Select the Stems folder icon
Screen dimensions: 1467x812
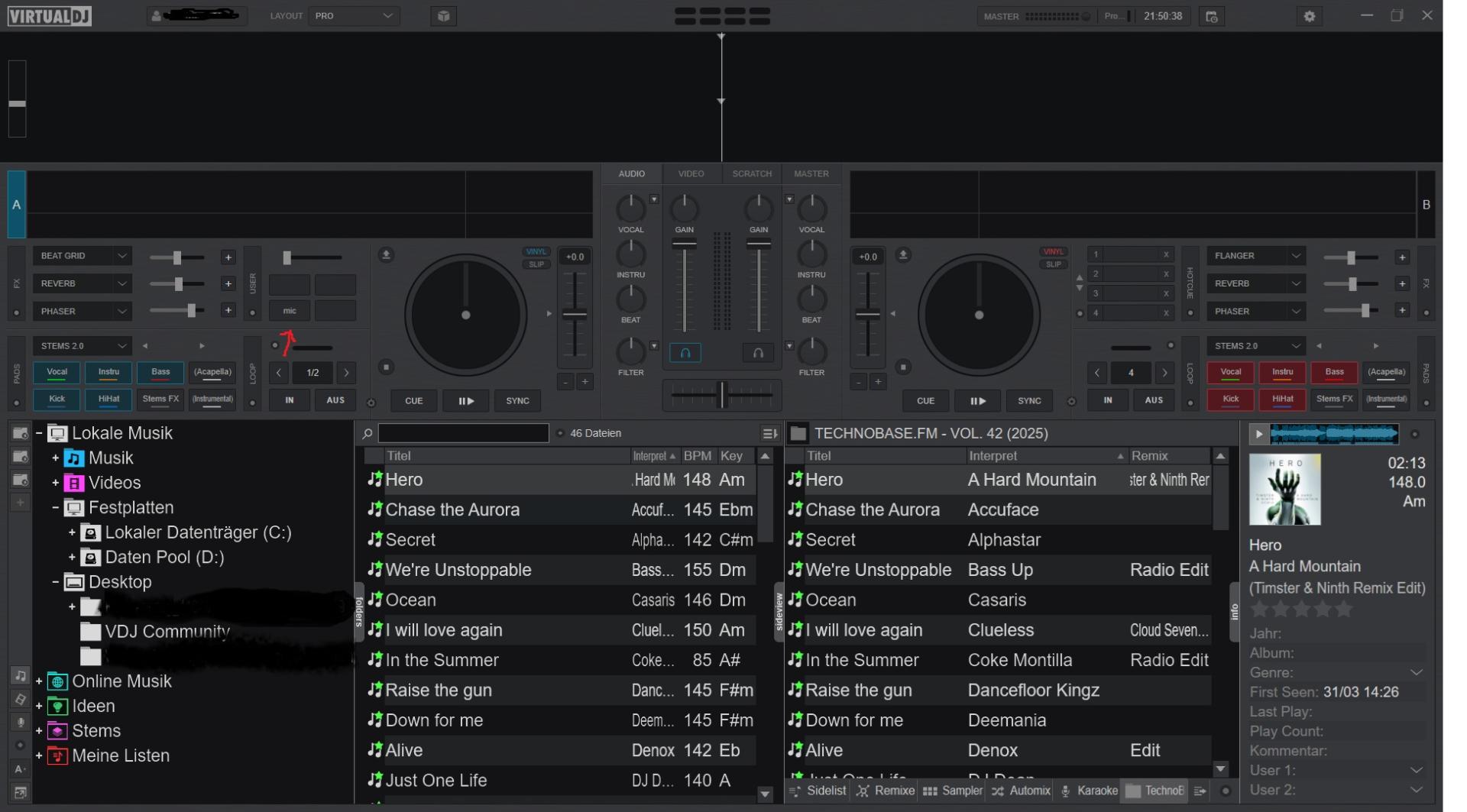click(57, 731)
